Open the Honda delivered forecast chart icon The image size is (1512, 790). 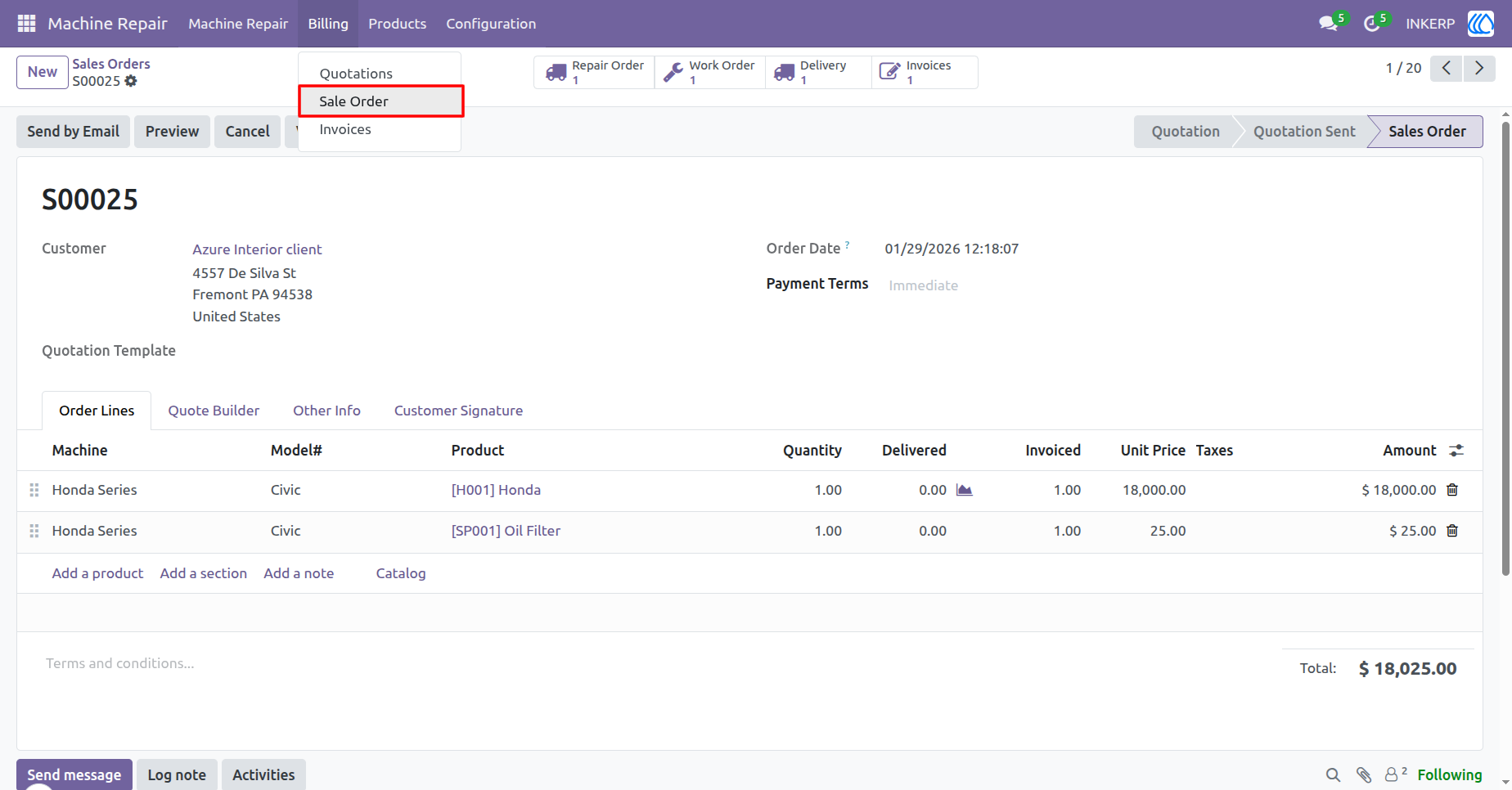point(965,490)
